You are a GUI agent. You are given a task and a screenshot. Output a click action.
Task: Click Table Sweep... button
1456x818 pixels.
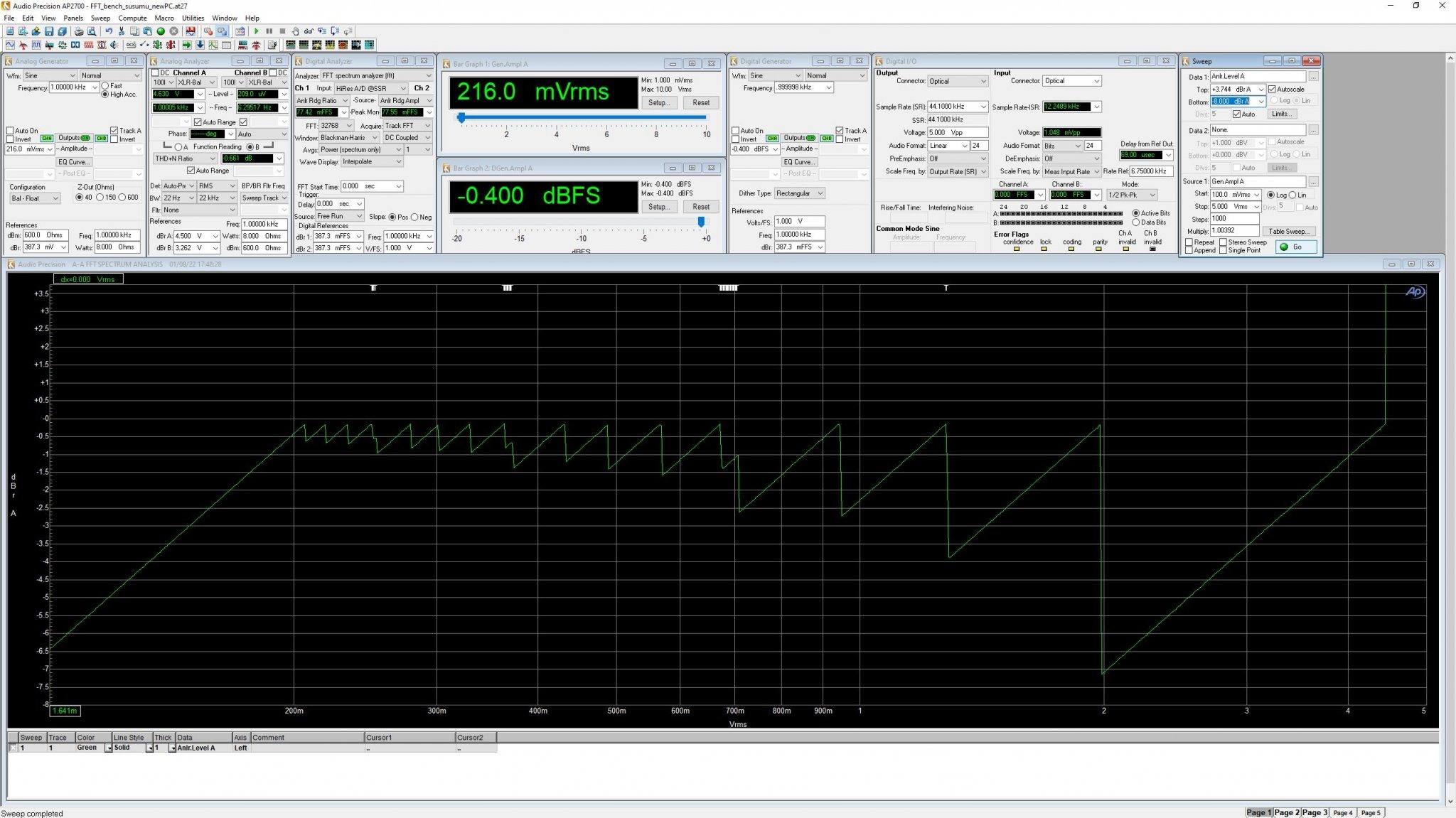[x=1289, y=231]
